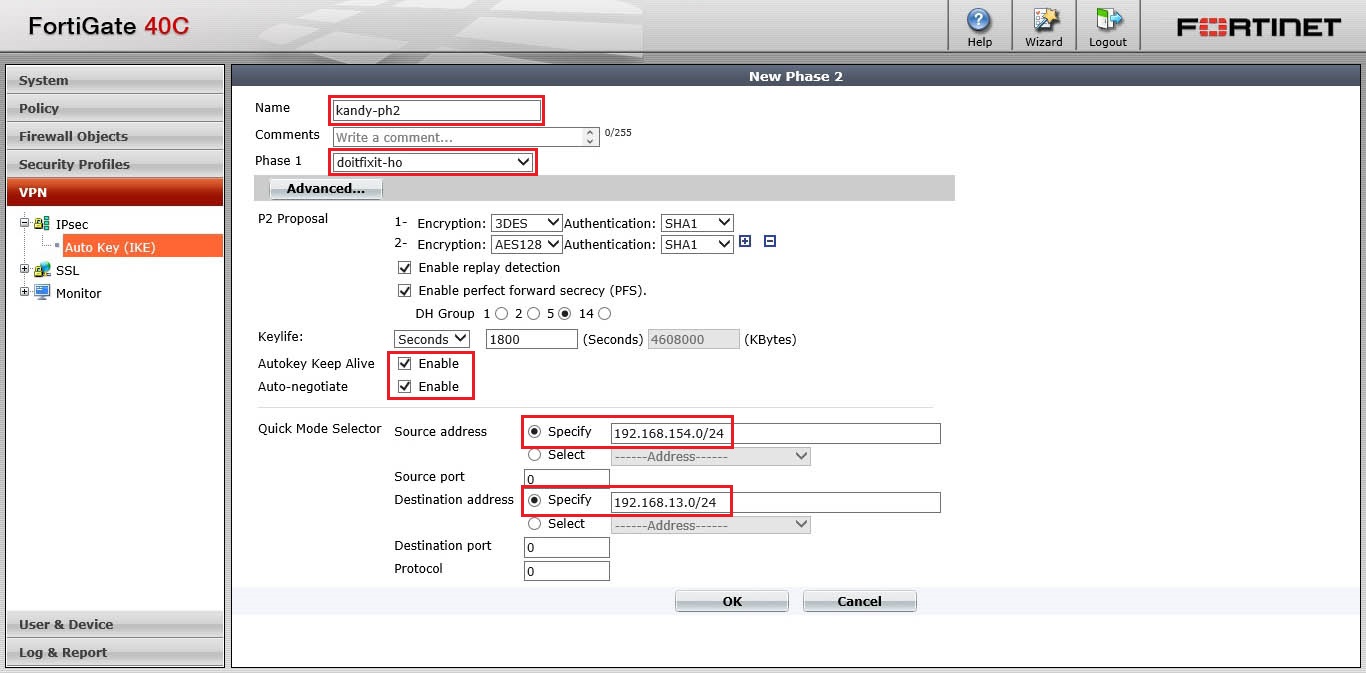Click the Destination port field

click(567, 547)
